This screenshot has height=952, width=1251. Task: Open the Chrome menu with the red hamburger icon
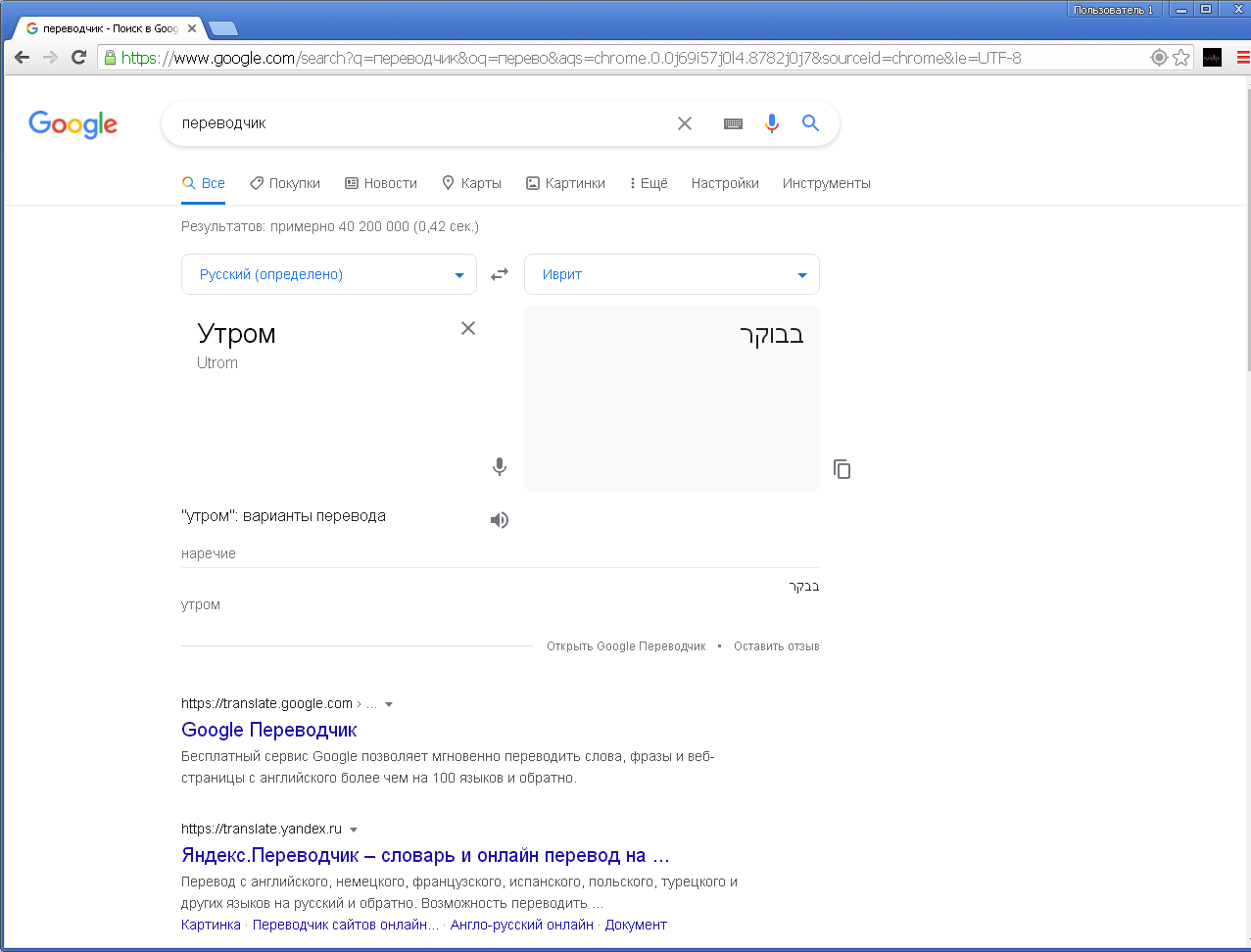pos(1242,58)
